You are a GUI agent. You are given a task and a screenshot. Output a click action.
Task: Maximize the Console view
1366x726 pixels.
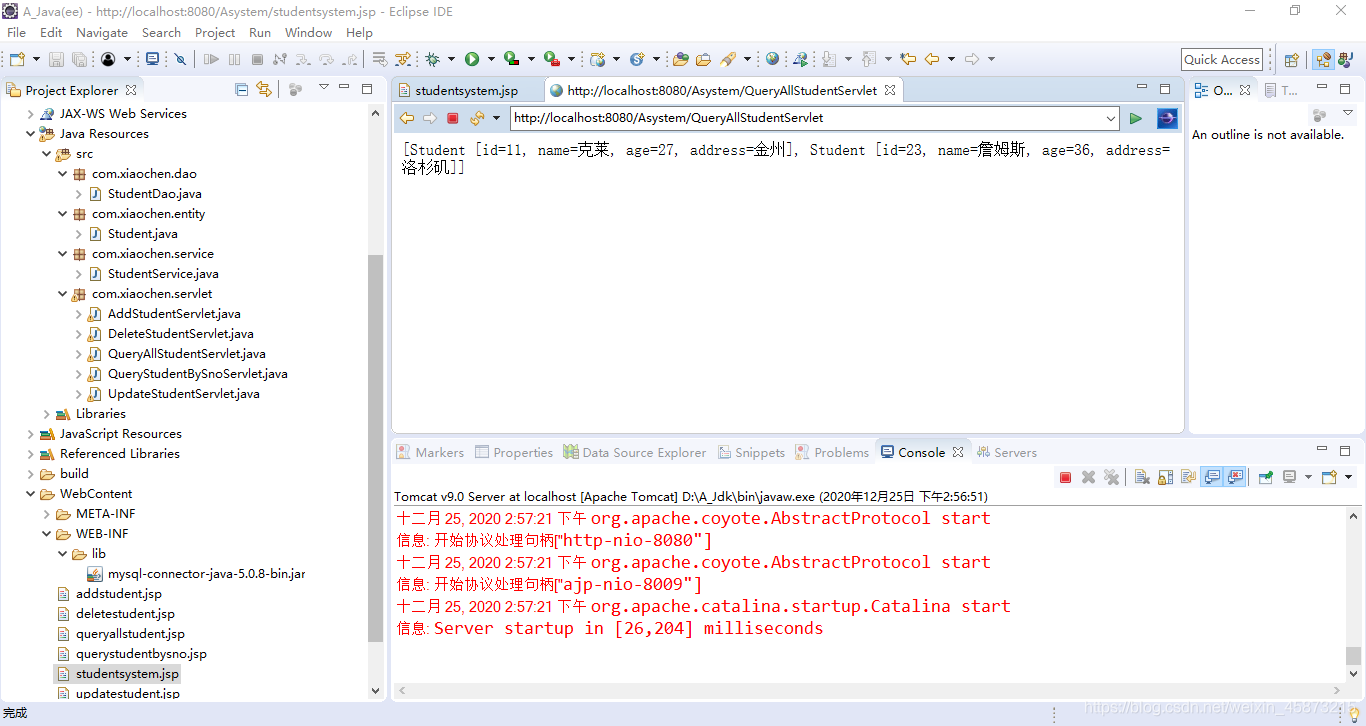click(x=1345, y=451)
